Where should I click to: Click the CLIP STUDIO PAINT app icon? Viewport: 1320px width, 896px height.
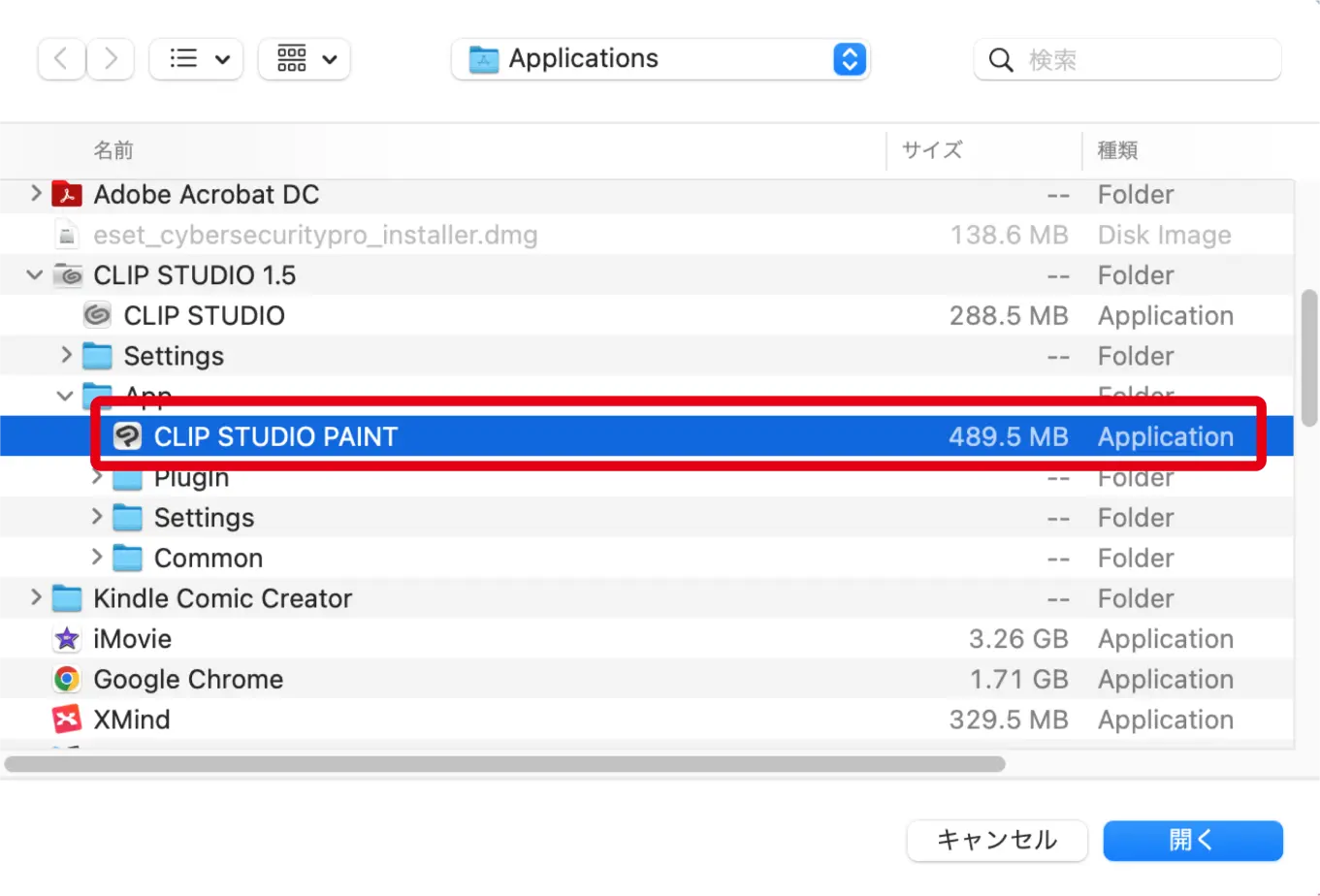tap(127, 436)
